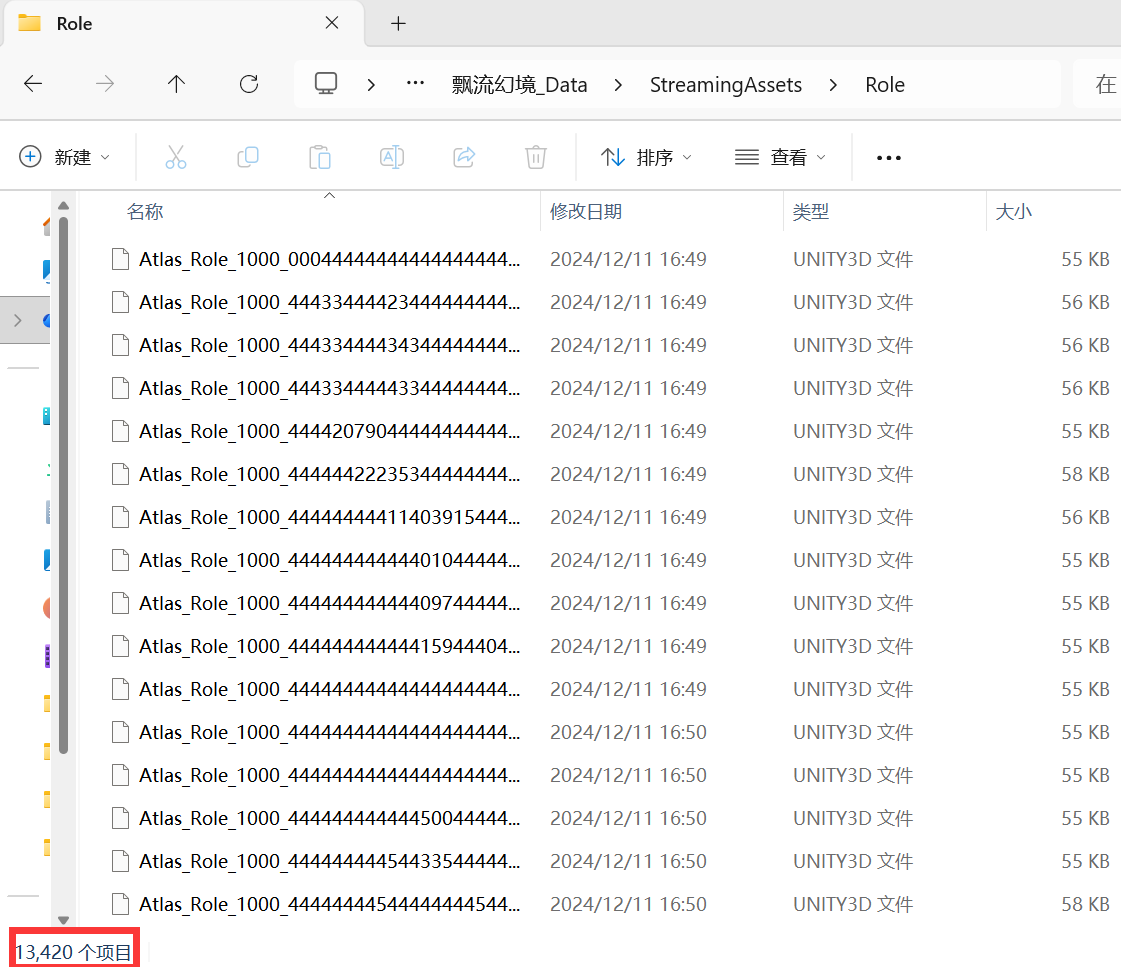Expand the hidden breadcrumb path ellipsis
1121x967 pixels.
tap(415, 85)
